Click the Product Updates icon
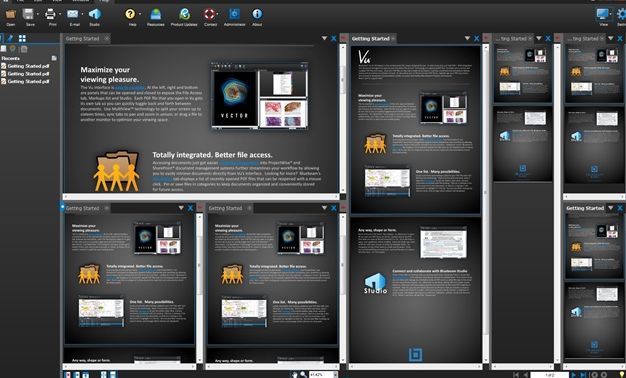 184,15
